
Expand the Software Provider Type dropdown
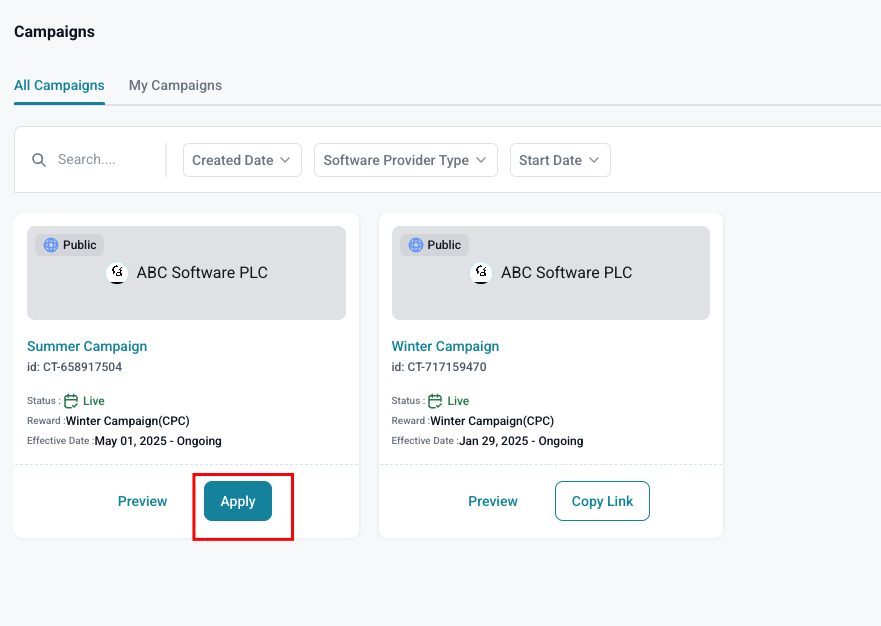tap(405, 160)
